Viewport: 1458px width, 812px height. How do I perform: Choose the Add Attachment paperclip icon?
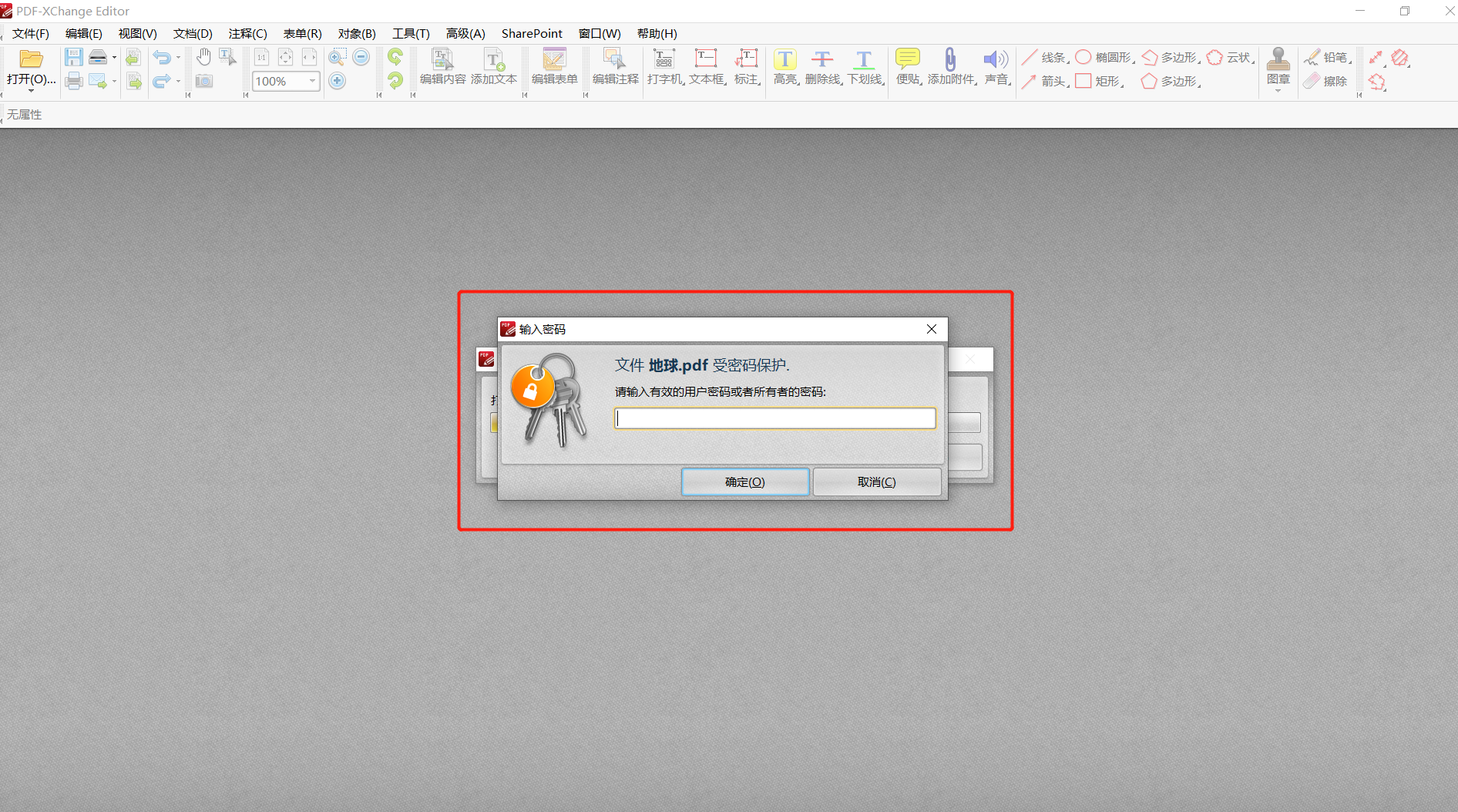[950, 60]
